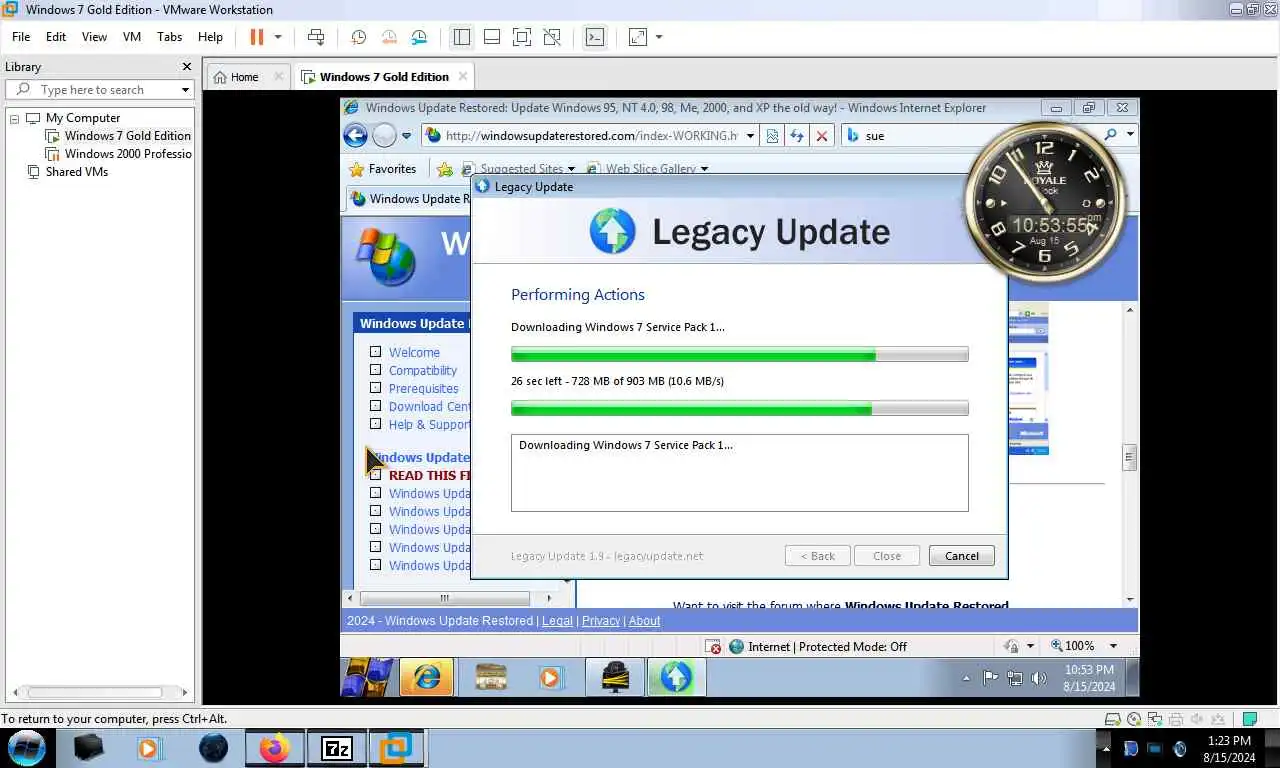Open the Prerequisites sidebar link
1280x768 pixels.
tap(424, 389)
